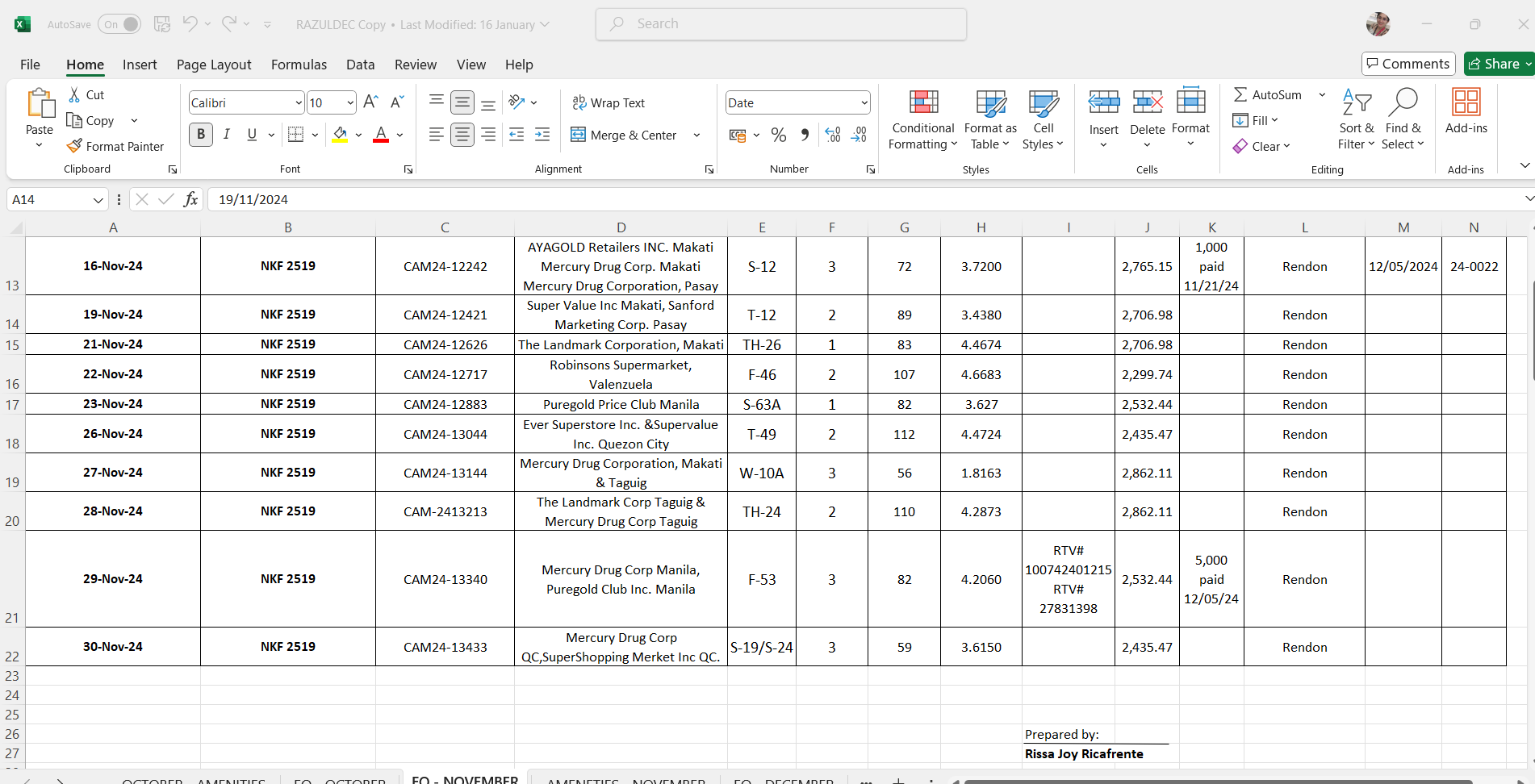Apply Comma Style format
Screen dimensions: 1535x784
click(805, 135)
